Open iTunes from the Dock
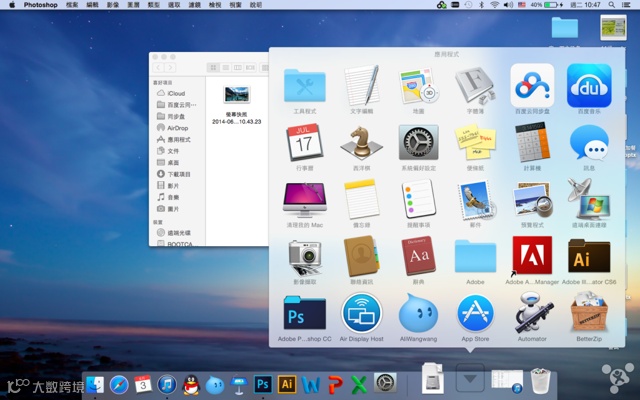Image resolution: width=640 pixels, height=400 pixels. pos(167,384)
